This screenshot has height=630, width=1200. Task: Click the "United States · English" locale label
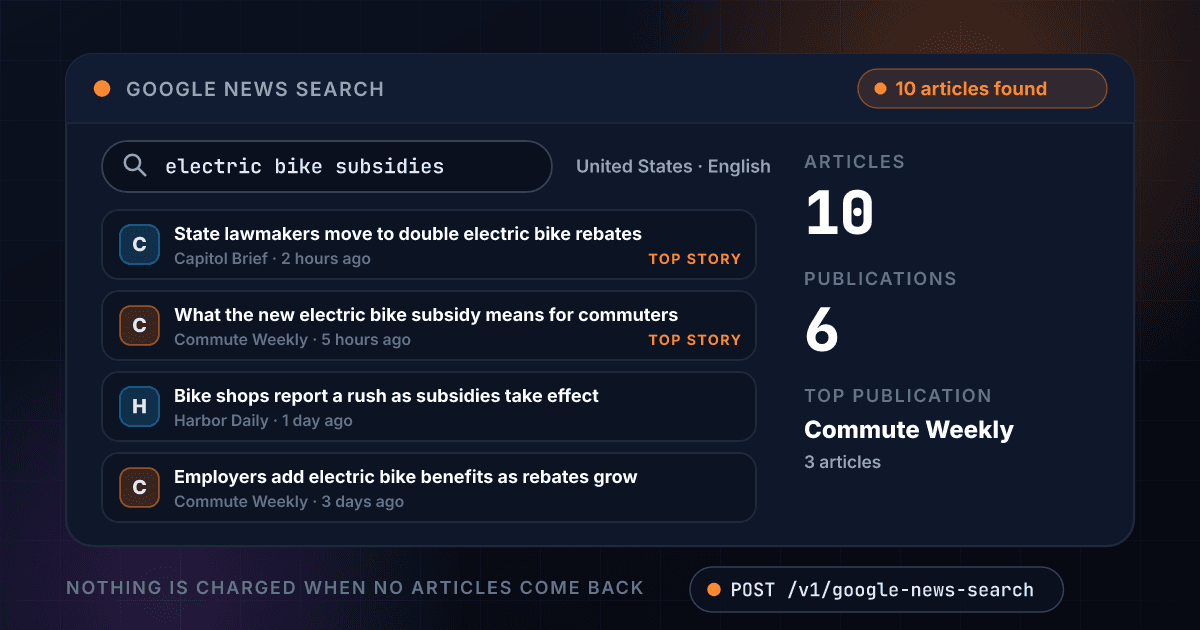coord(673,167)
